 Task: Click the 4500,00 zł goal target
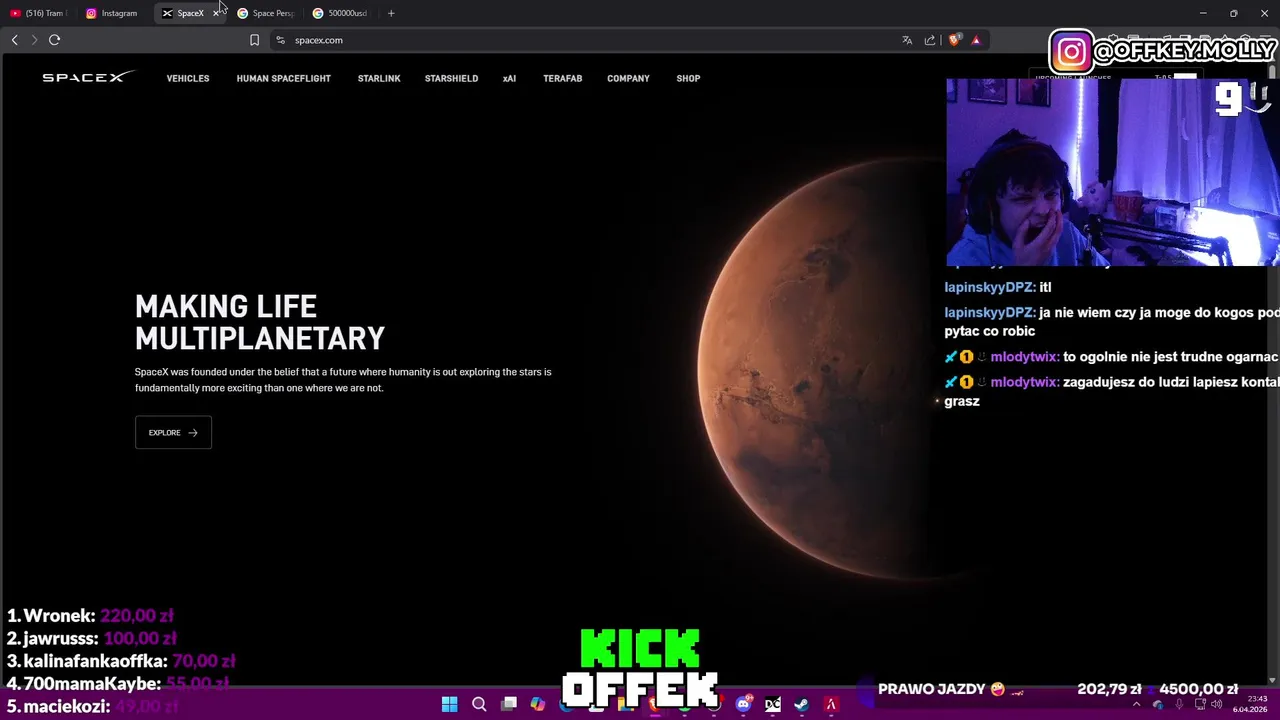coord(1198,689)
